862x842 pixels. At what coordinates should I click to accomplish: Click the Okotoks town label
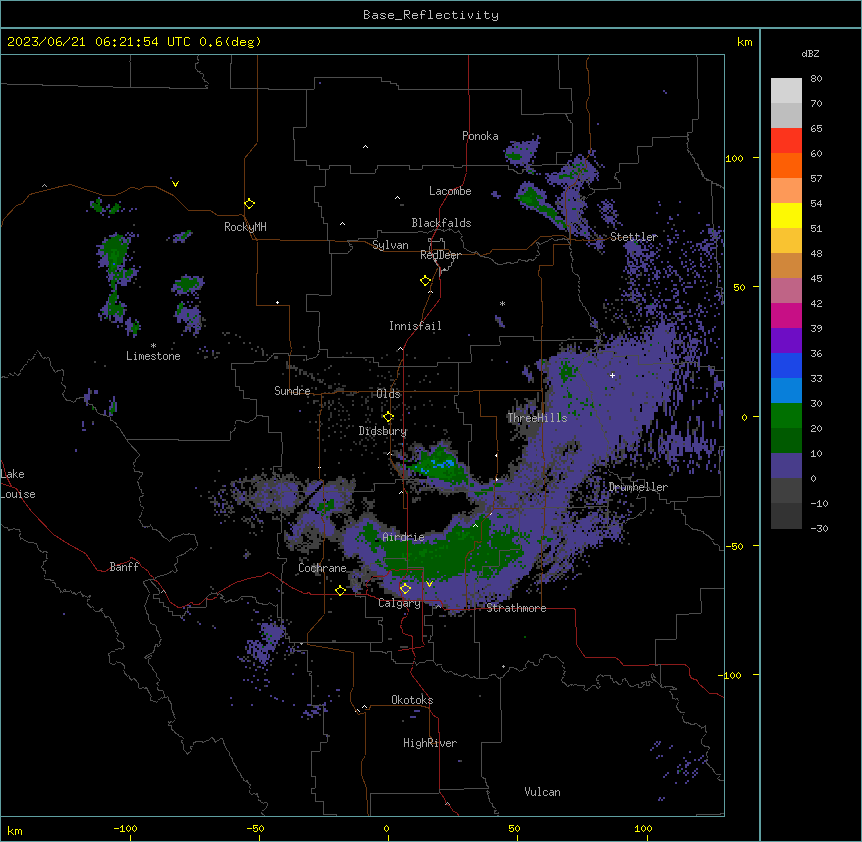point(412,700)
